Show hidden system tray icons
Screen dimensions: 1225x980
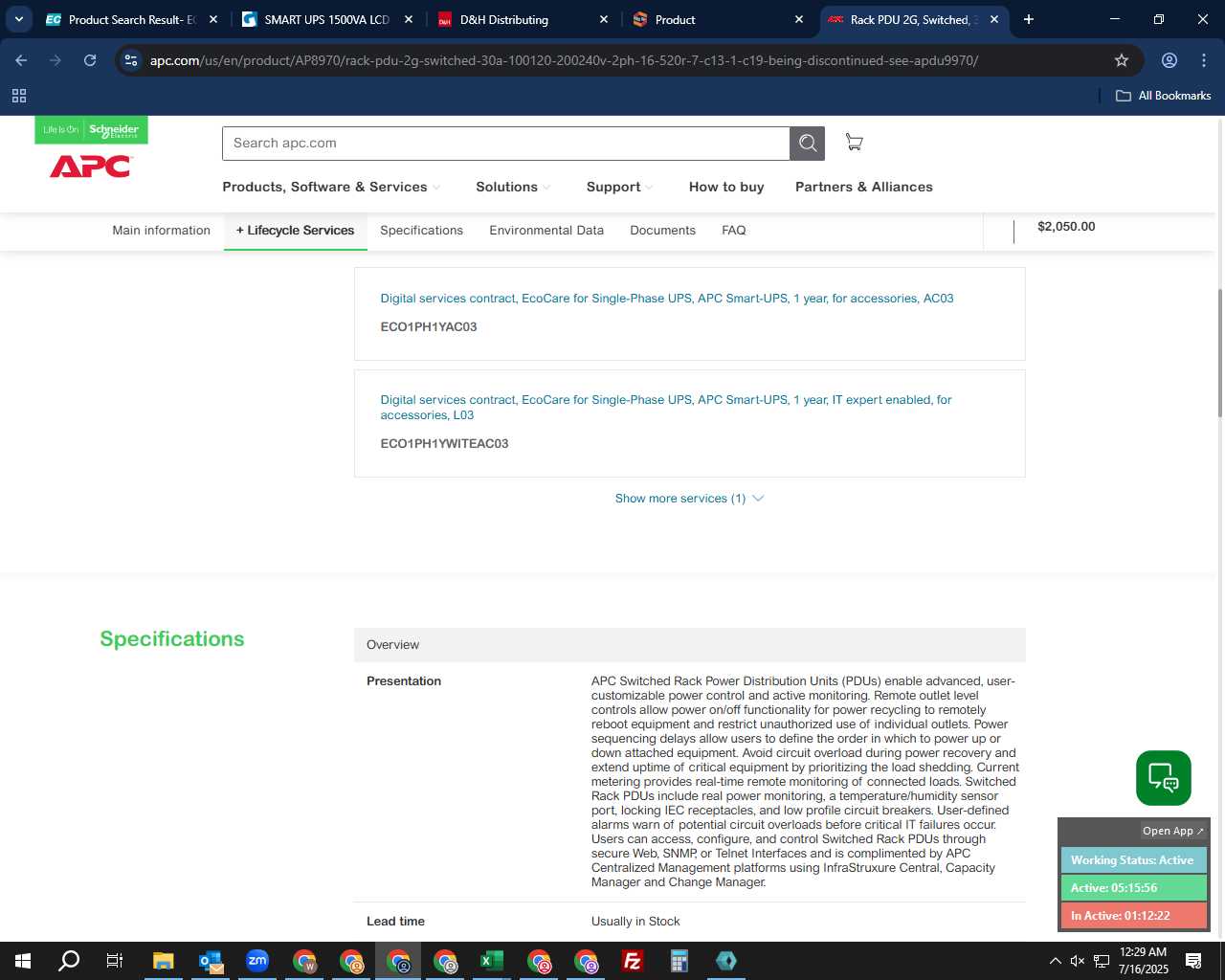tap(1055, 961)
